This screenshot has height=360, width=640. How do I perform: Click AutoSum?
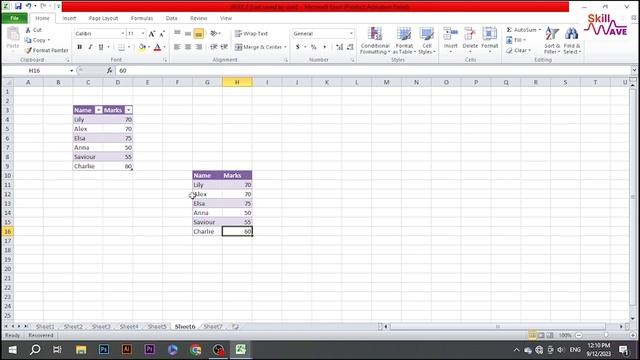(521, 30)
